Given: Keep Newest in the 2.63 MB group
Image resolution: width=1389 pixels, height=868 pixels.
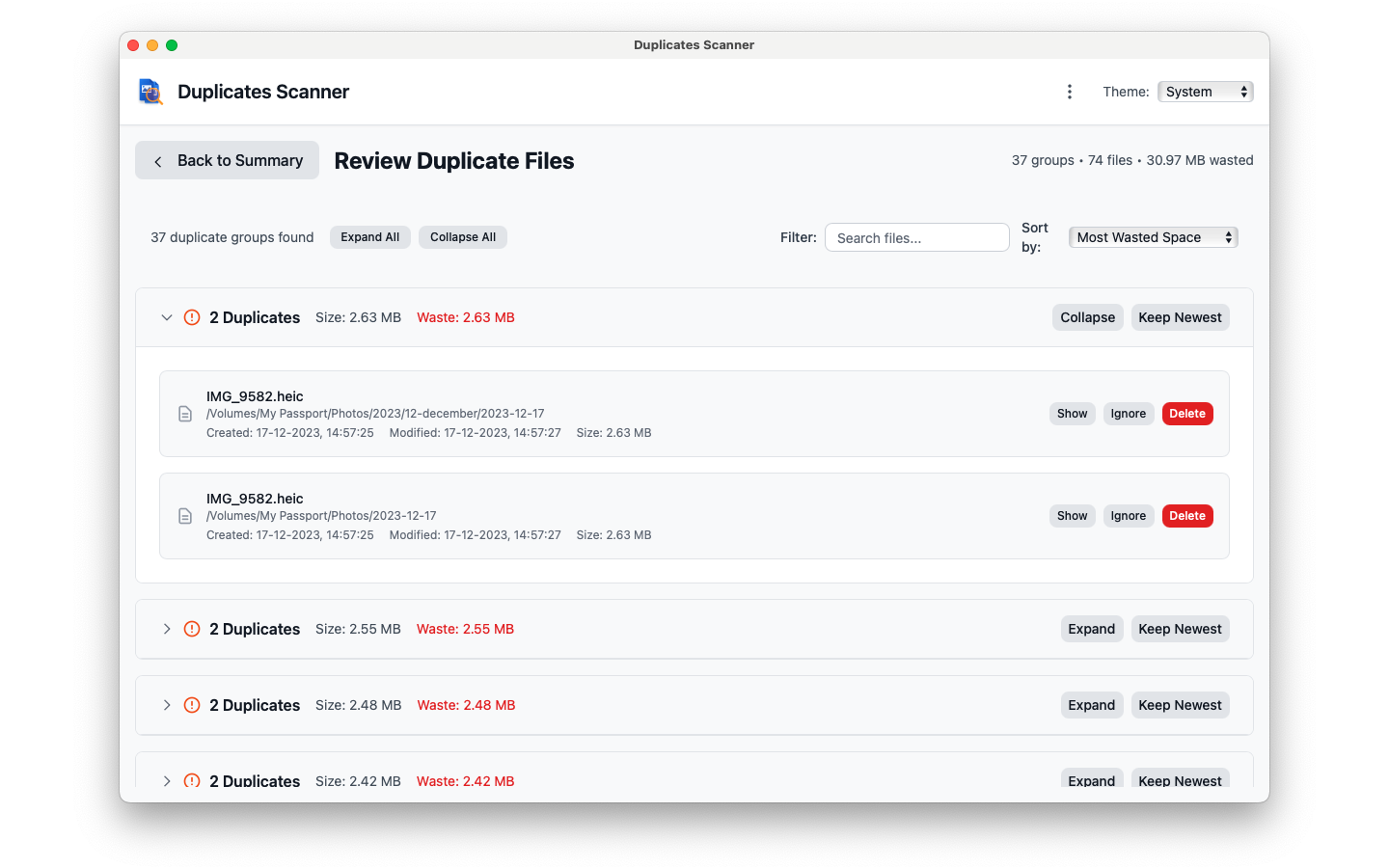Looking at the screenshot, I should 1180,317.
